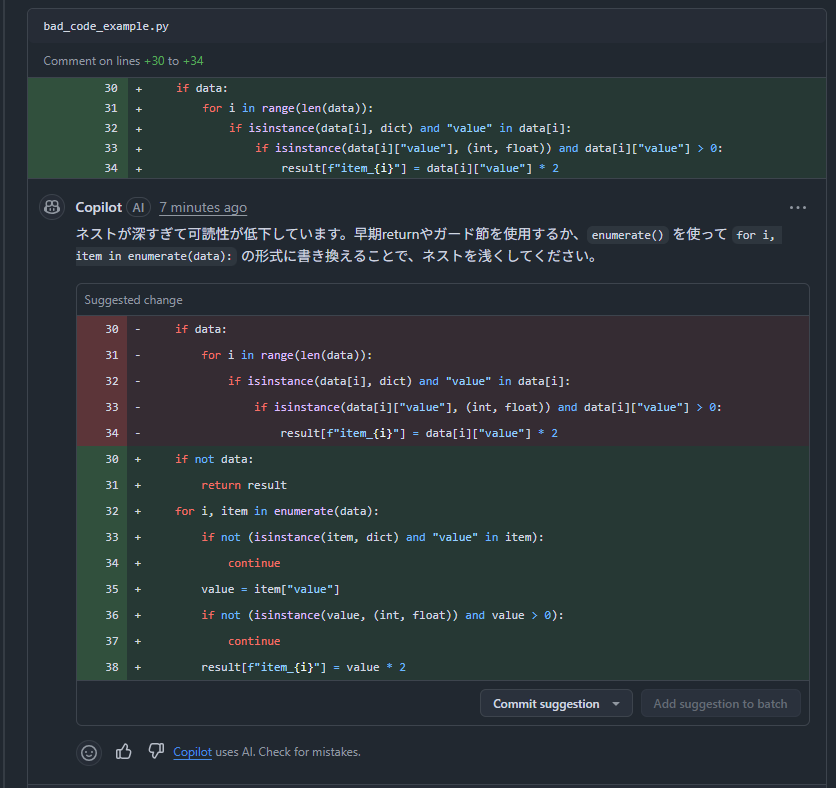
Task: Give thumbs up feedback on the Copilot comment
Action: tap(124, 751)
